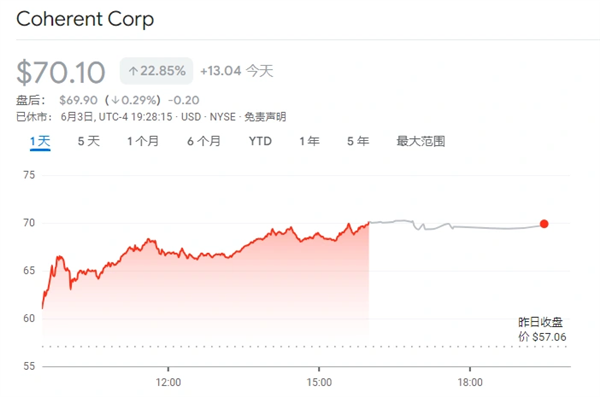Click the 免责声明 disclaimer link
This screenshot has height=397, width=600.
point(265,117)
